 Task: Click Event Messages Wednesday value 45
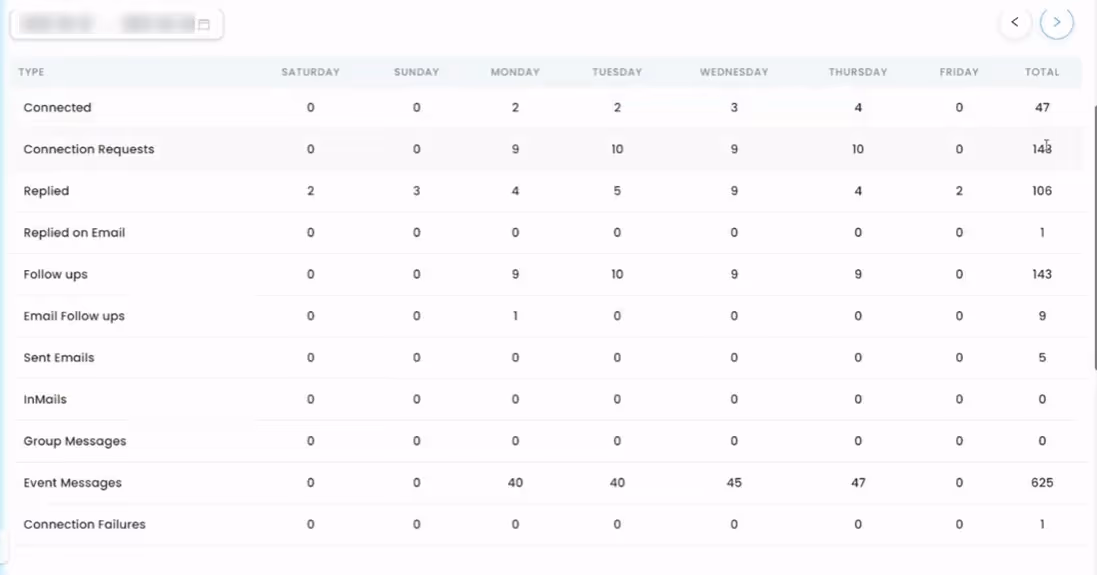click(734, 483)
